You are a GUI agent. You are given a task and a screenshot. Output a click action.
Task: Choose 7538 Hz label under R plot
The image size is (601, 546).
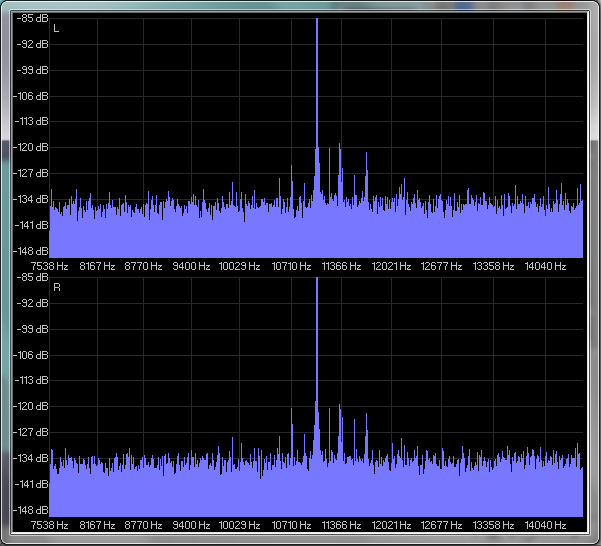click(x=49, y=525)
